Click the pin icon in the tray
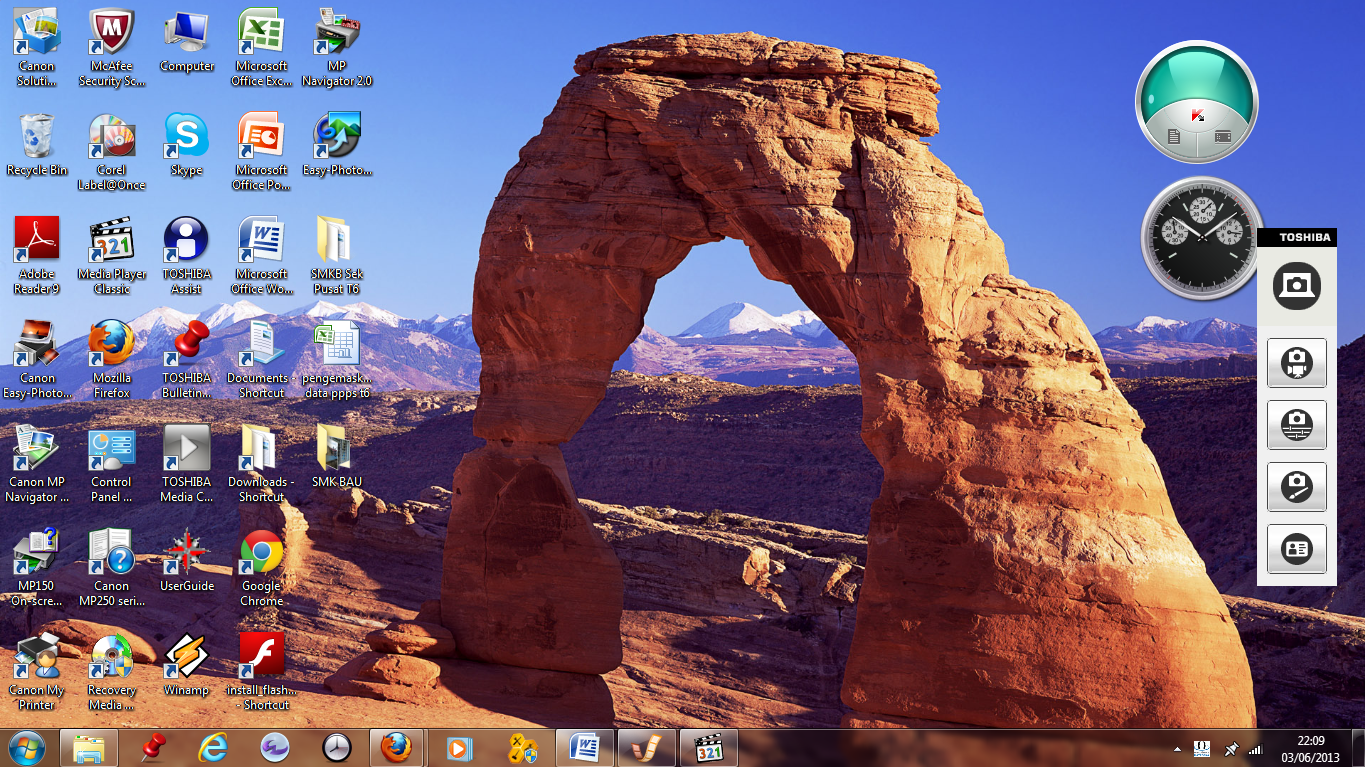Viewport: 1365px width, 767px height. pyautogui.click(x=1231, y=748)
